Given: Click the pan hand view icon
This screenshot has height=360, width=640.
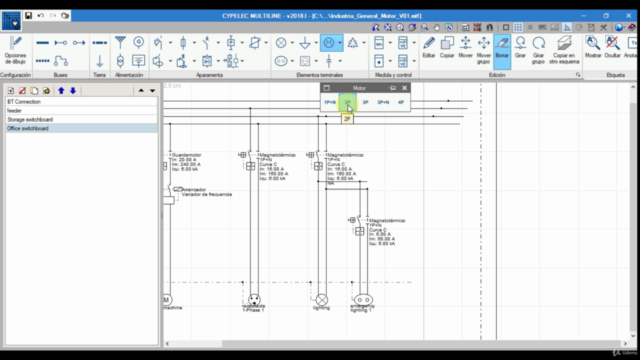Looking at the screenshot, I should (437, 27).
